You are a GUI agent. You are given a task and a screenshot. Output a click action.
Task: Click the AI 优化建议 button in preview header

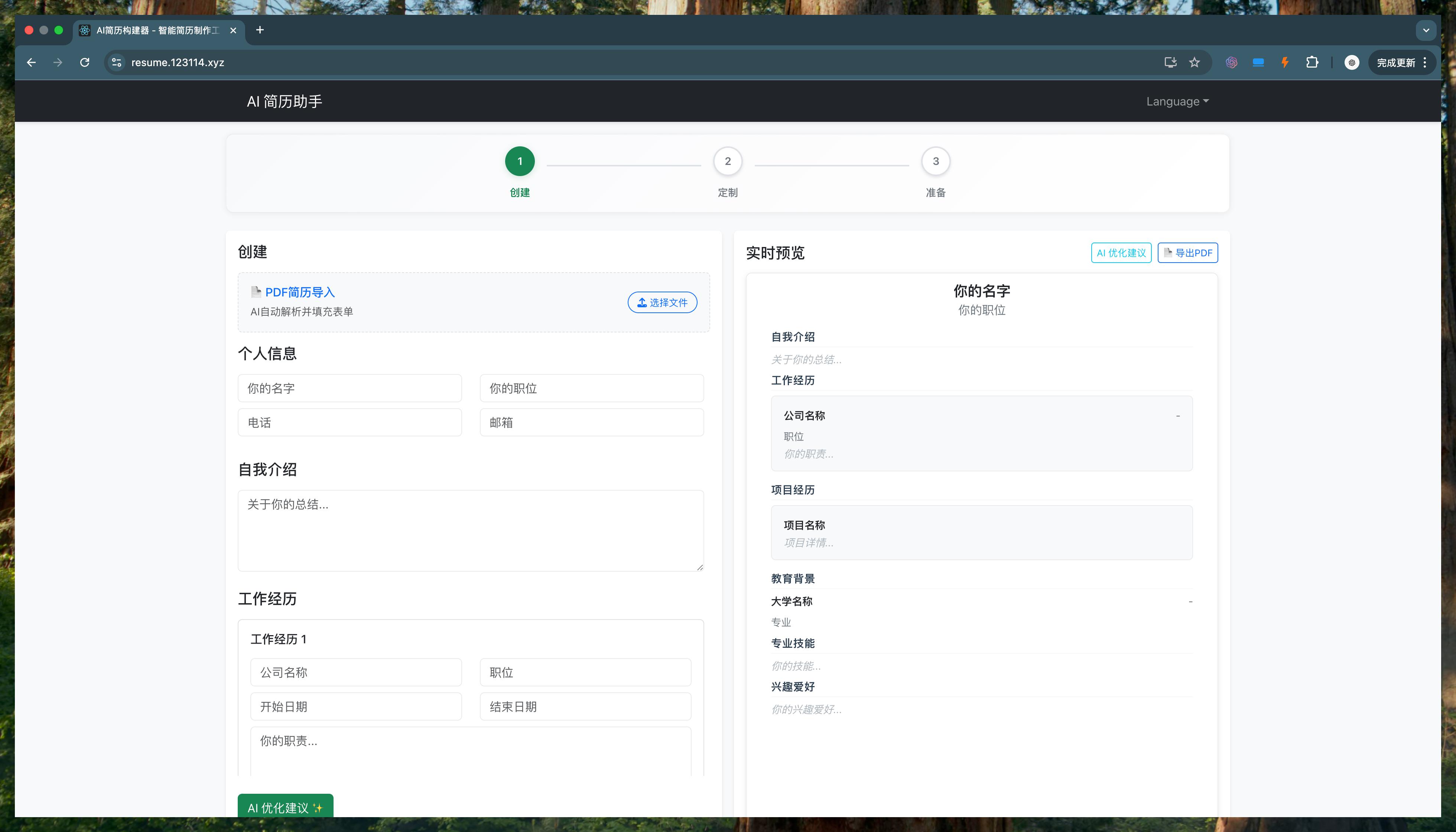[x=1121, y=253]
